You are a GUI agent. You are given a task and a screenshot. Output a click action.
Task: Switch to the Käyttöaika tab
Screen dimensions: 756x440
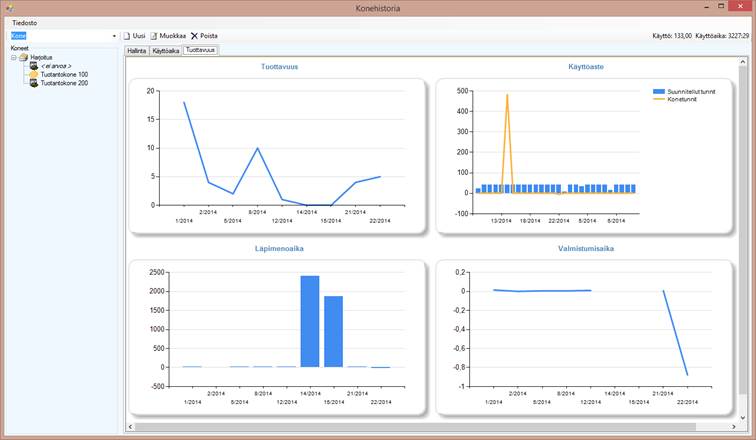click(x=165, y=49)
